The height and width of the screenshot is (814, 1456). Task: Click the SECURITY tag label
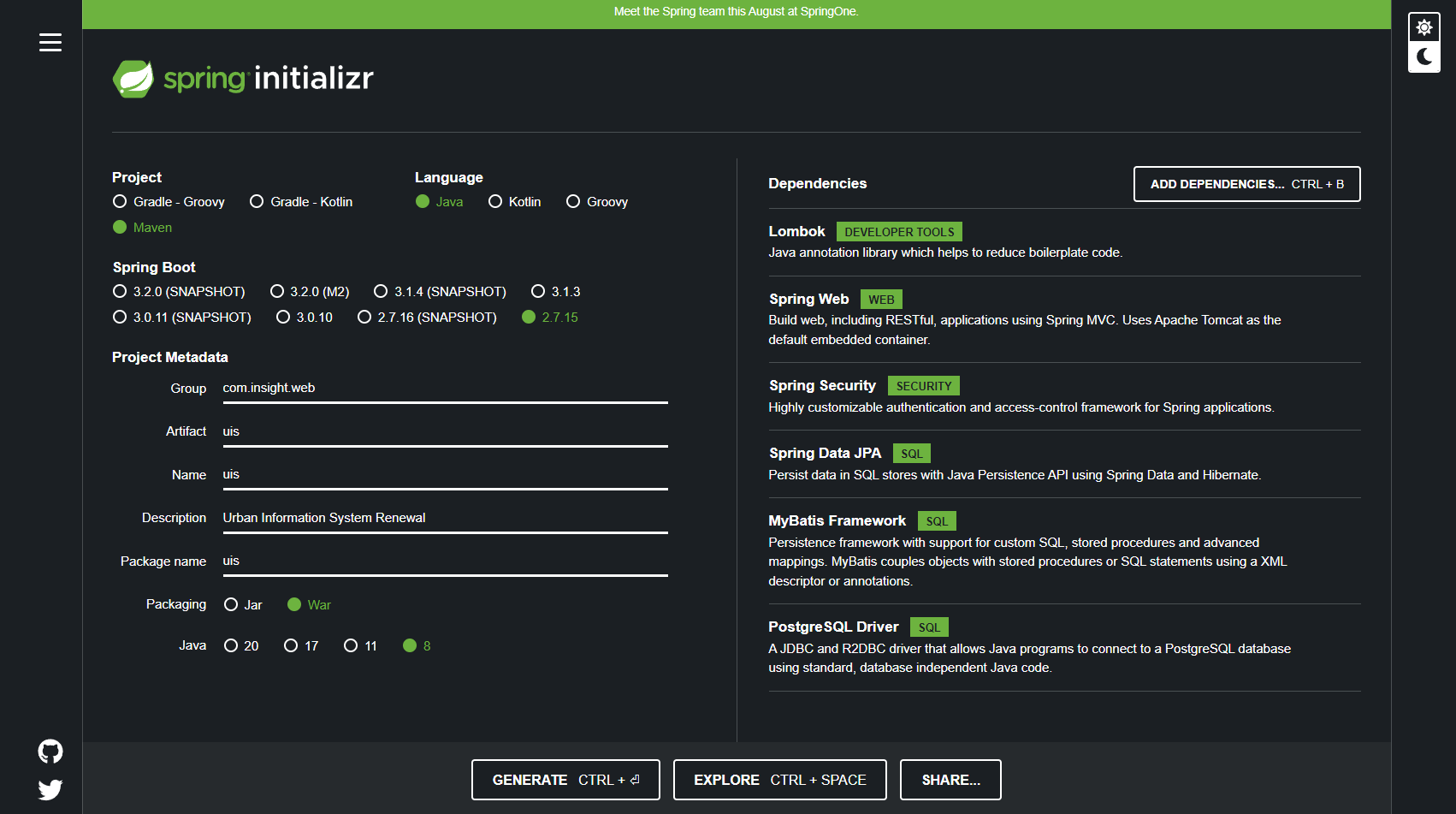(x=924, y=386)
